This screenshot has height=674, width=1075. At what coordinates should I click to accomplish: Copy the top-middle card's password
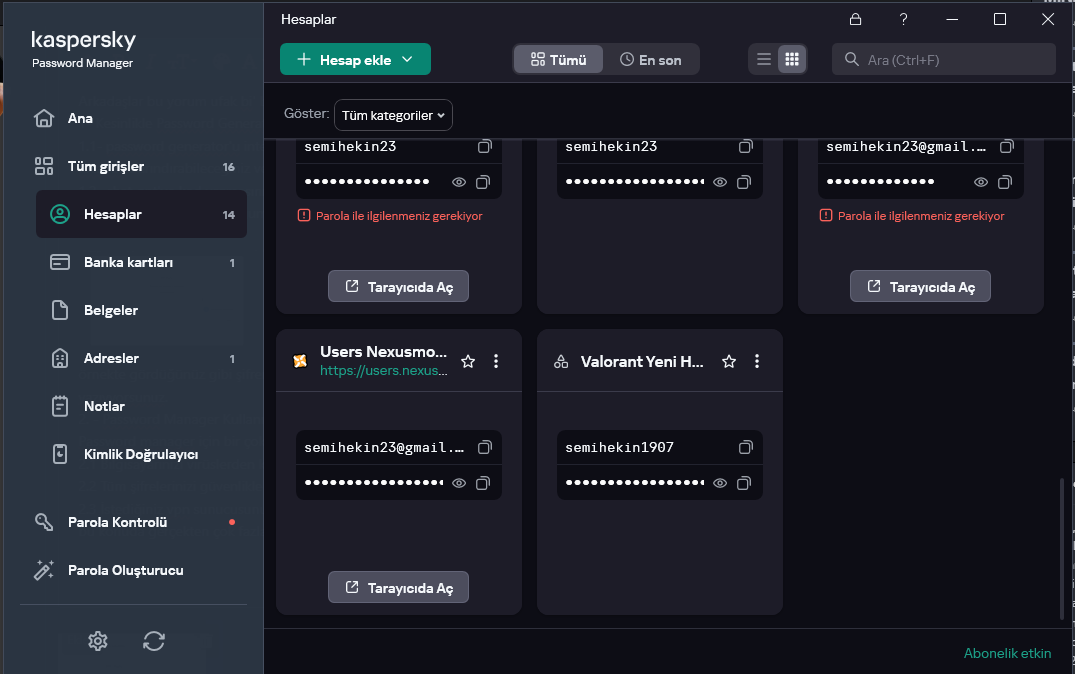(x=744, y=182)
